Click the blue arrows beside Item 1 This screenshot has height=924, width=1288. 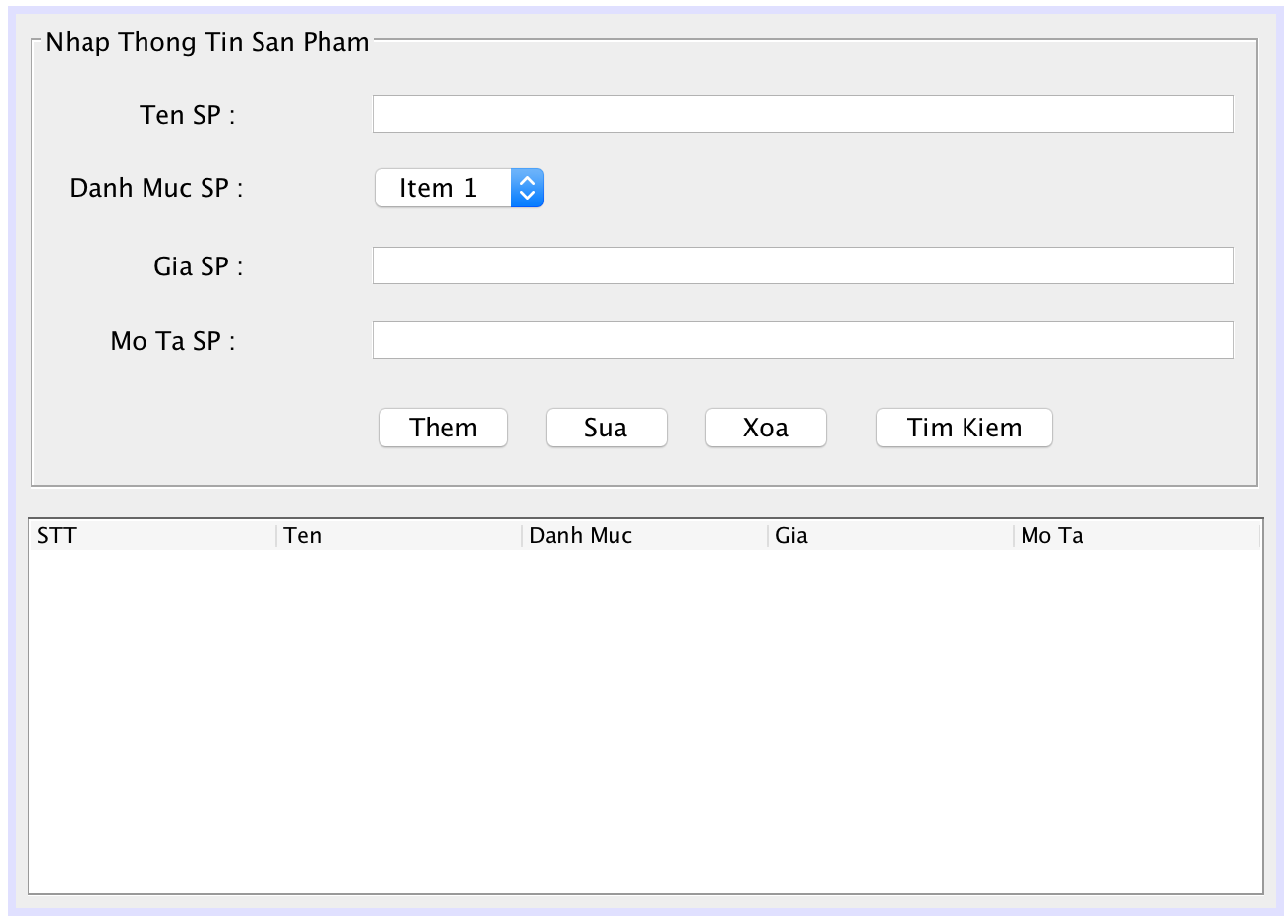[527, 188]
